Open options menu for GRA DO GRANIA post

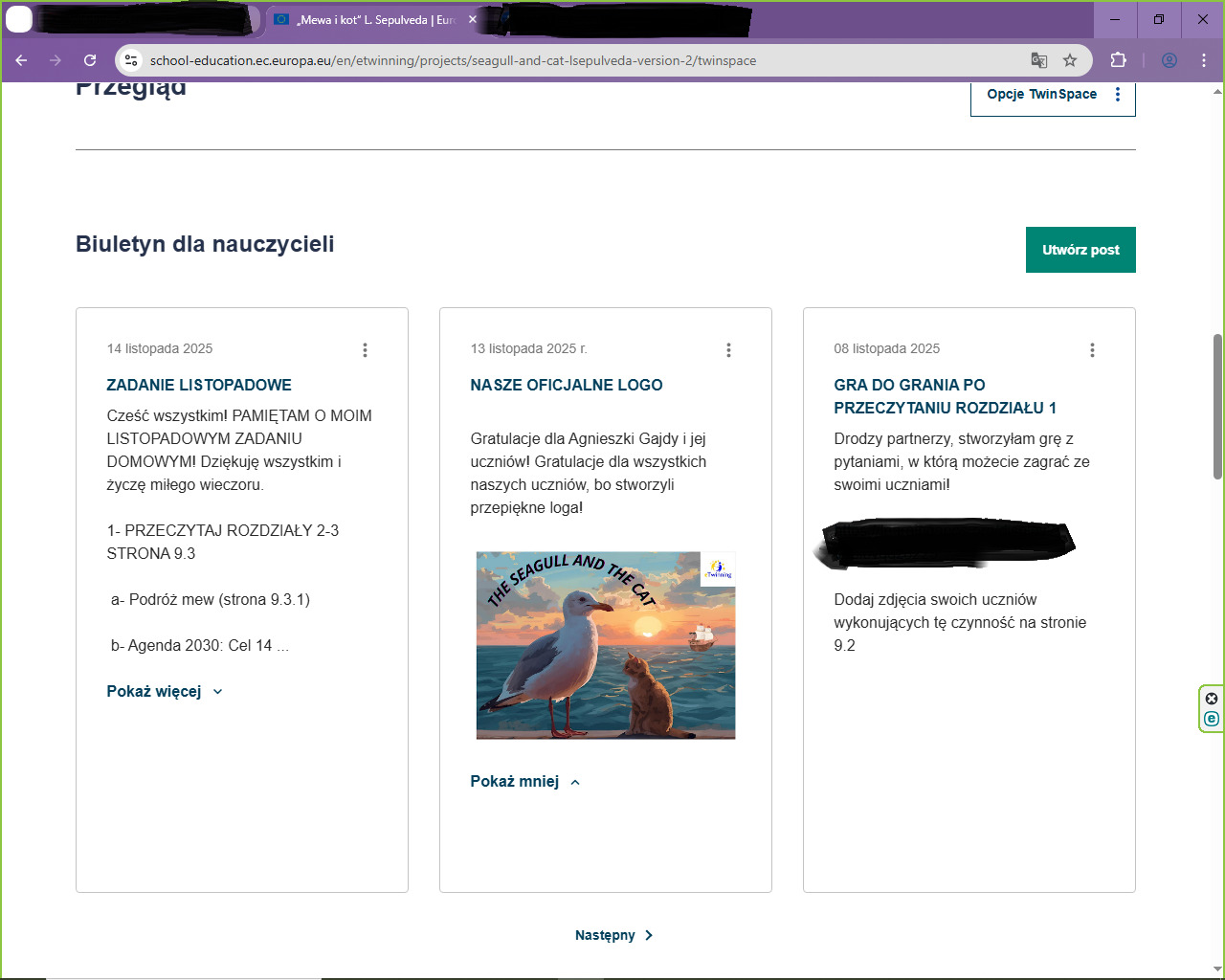1092,350
